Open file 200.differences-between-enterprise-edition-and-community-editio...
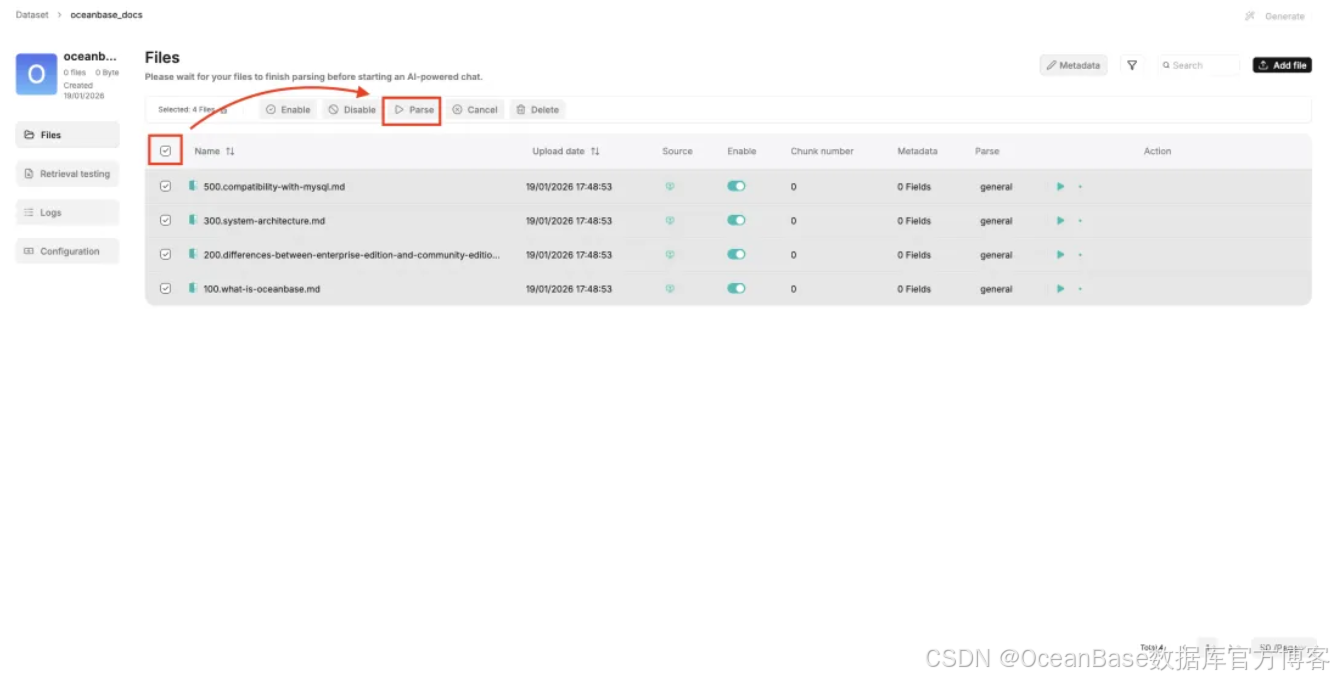The width and height of the screenshot is (1334, 680). (x=352, y=255)
